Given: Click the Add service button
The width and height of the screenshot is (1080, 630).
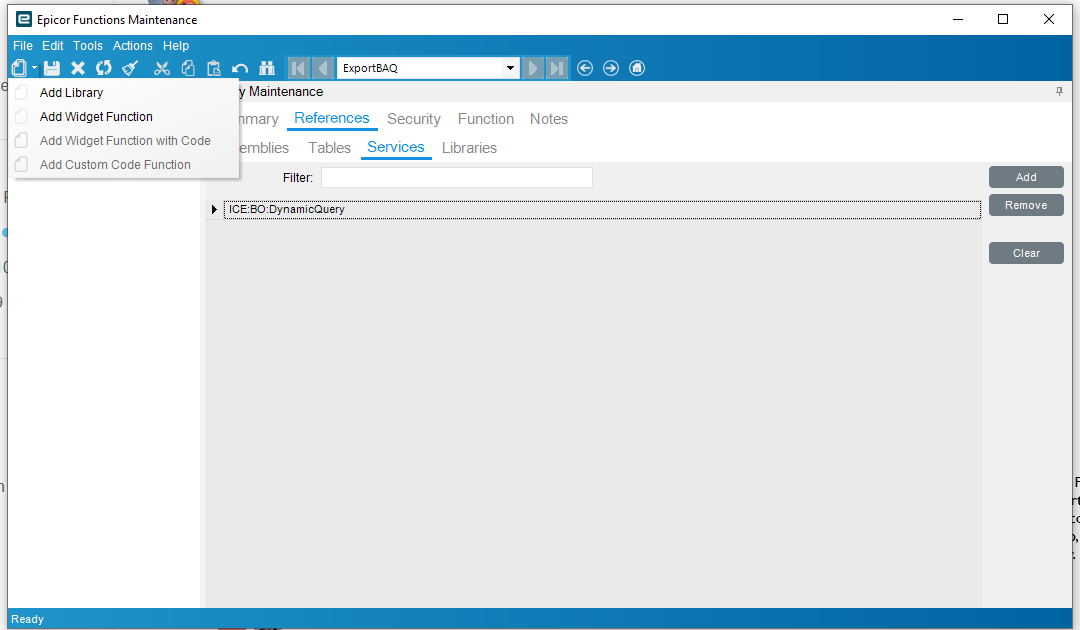Looking at the screenshot, I should click(x=1026, y=177).
